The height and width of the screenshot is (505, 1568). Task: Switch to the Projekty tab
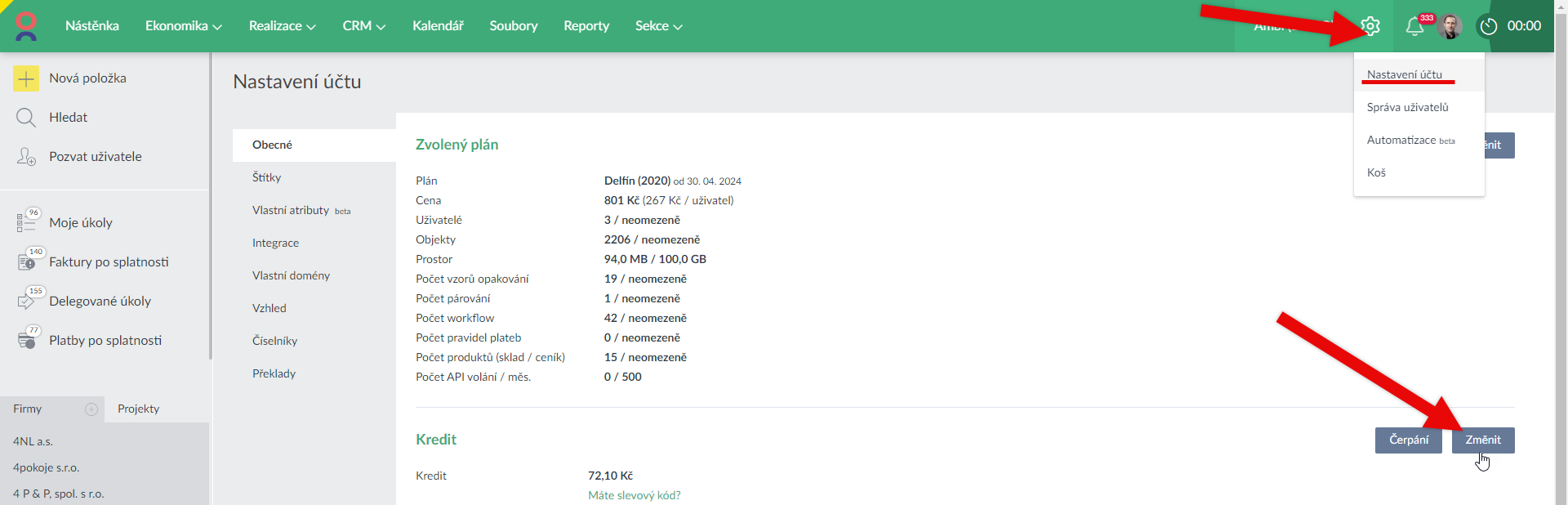tap(138, 409)
